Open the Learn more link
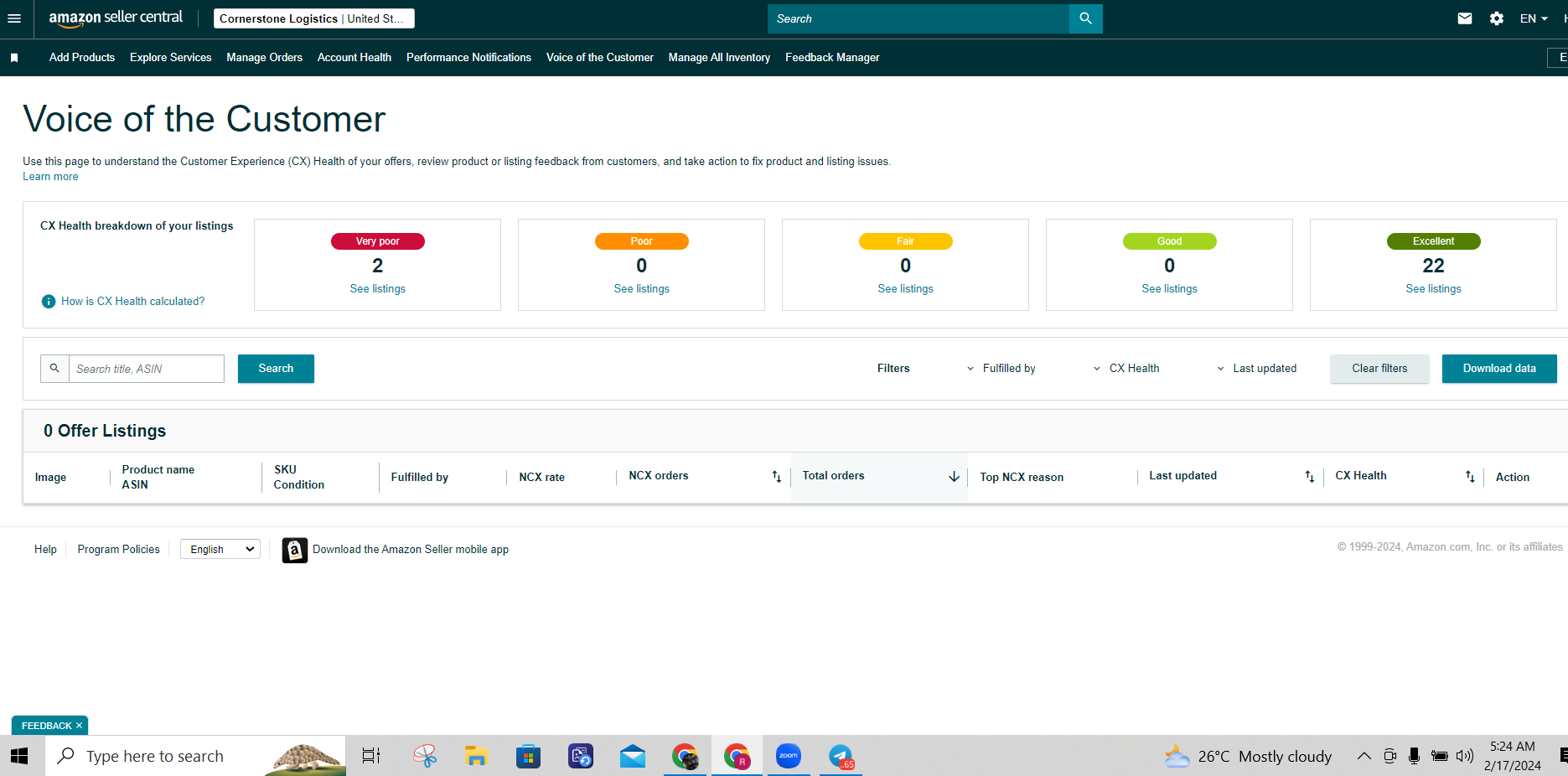This screenshot has height=776, width=1568. (x=50, y=177)
